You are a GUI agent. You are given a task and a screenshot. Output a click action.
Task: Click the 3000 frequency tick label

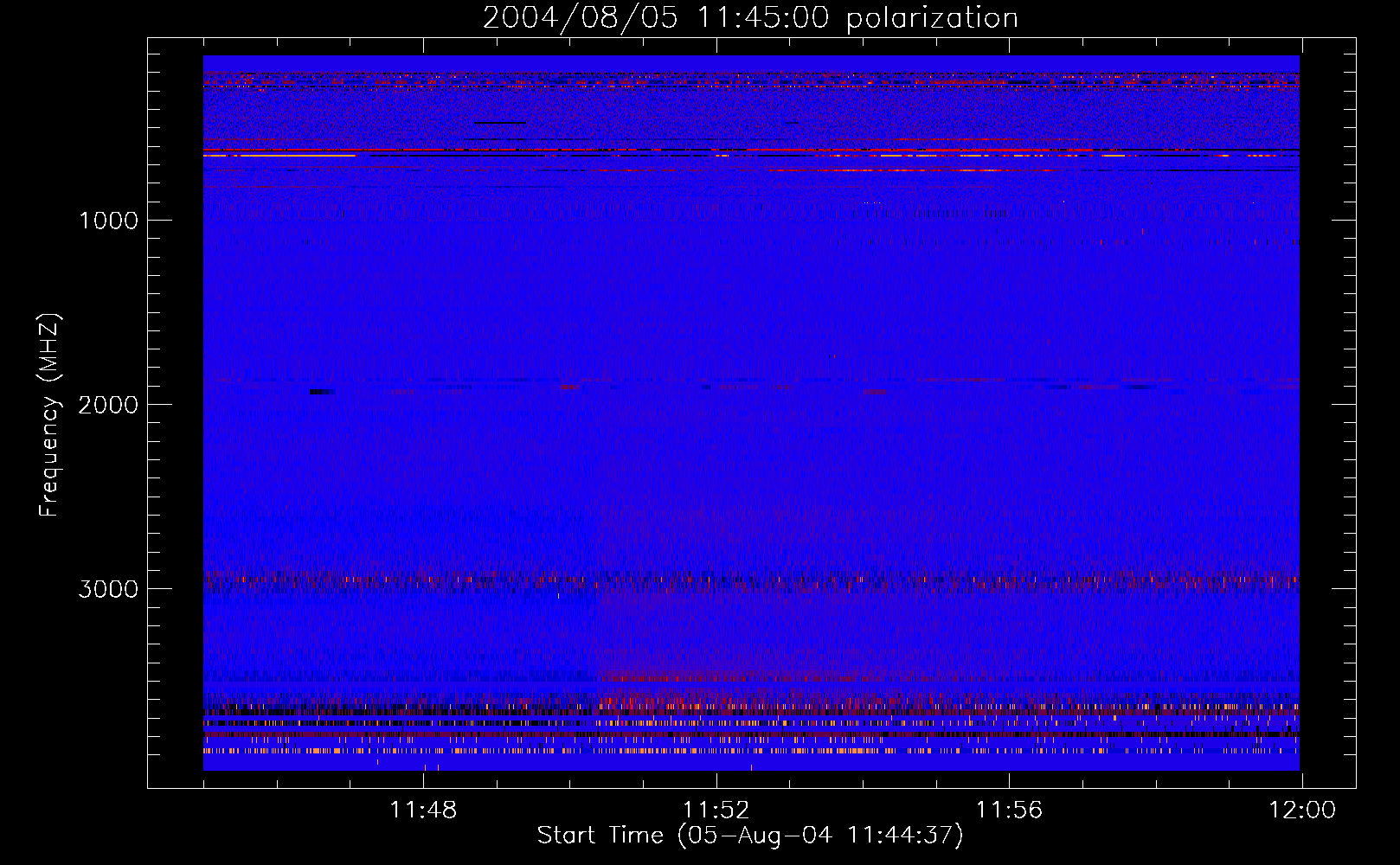(x=108, y=589)
